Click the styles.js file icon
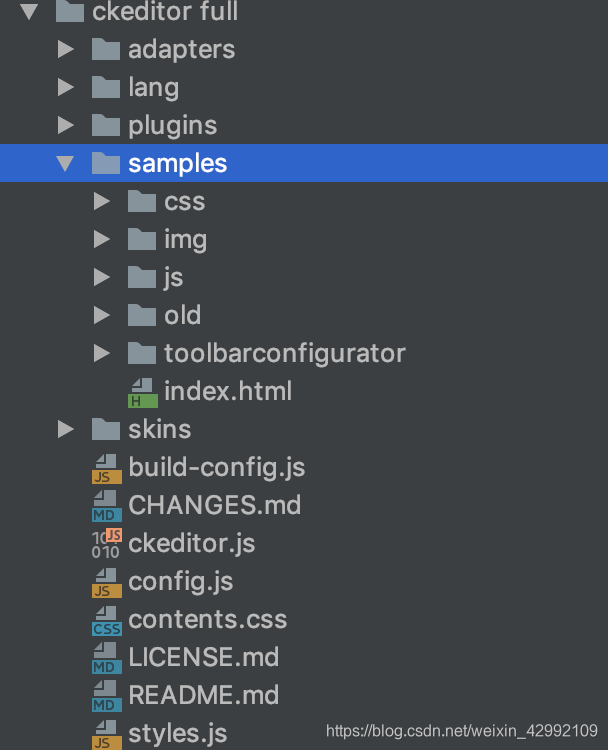Screen dimensions: 608x750 tap(107, 734)
